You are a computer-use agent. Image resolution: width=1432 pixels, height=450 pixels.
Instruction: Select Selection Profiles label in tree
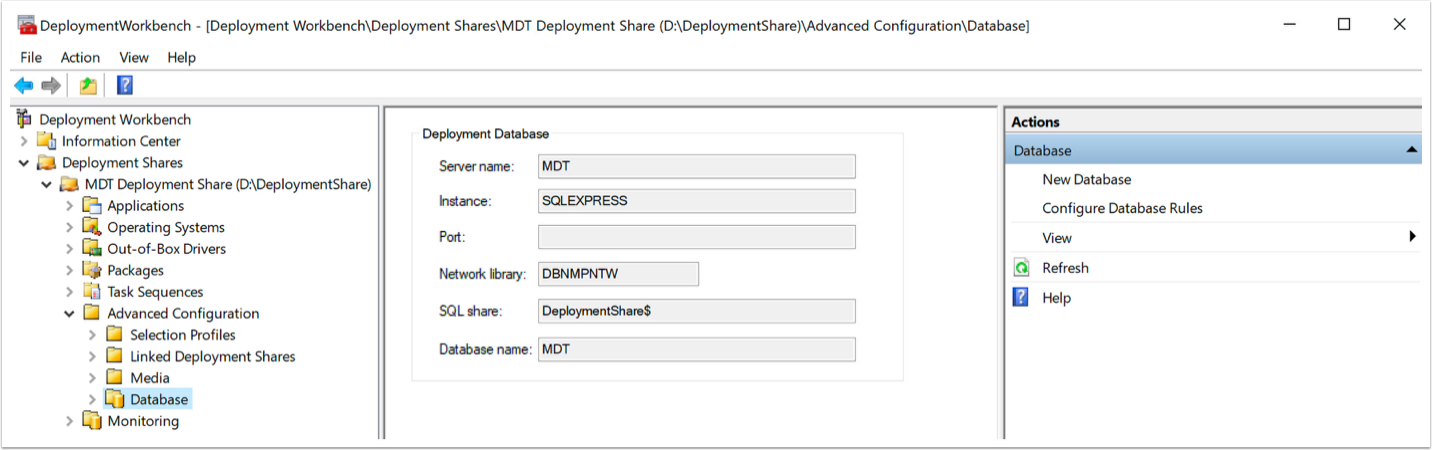(183, 335)
